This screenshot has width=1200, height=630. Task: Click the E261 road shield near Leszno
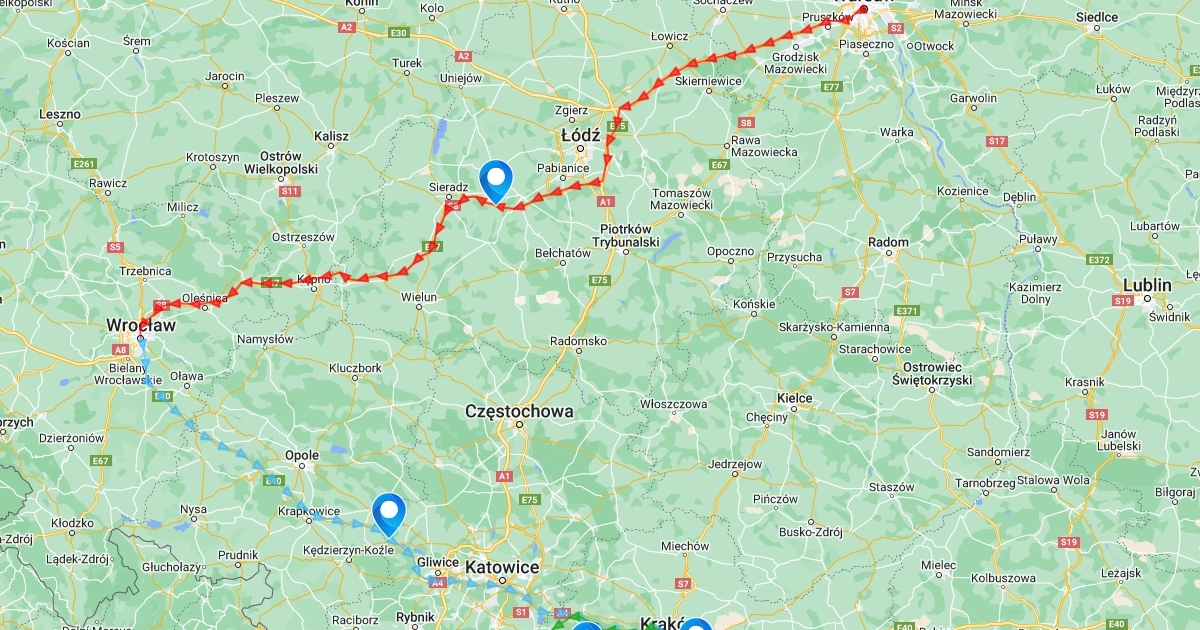click(85, 164)
